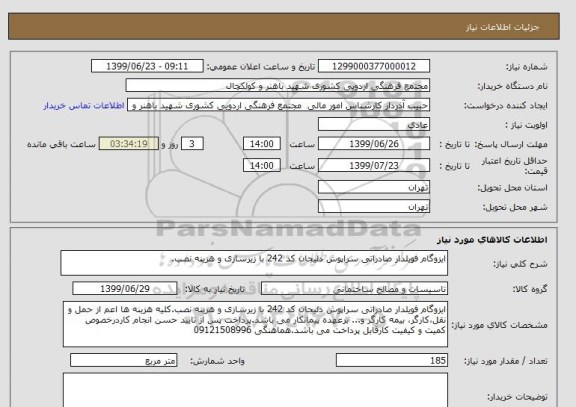Viewport: 576px width, 407px height.
Task: Click the quantity field showing 185
Action: click(x=392, y=360)
